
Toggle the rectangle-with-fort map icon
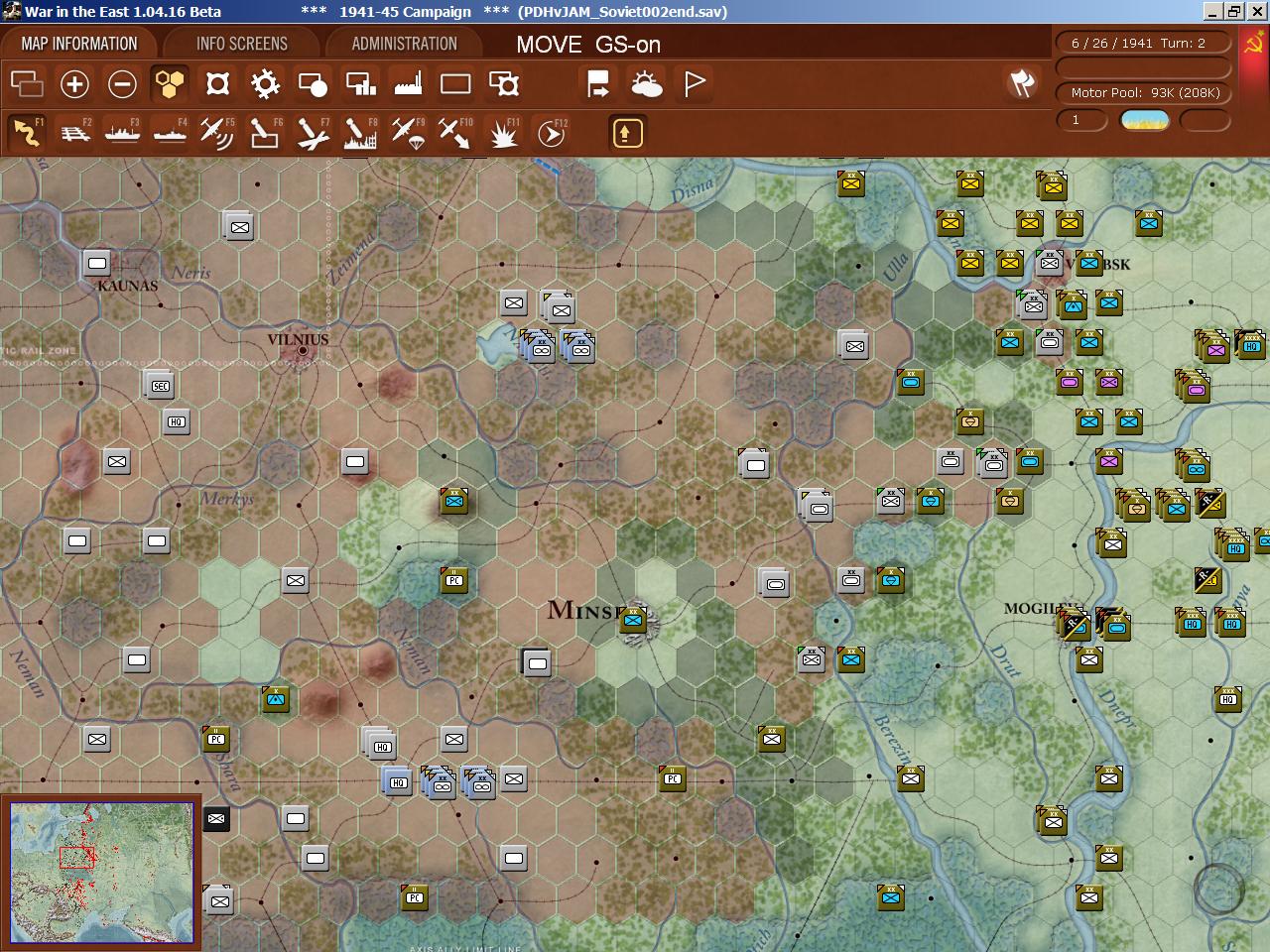[x=504, y=84]
